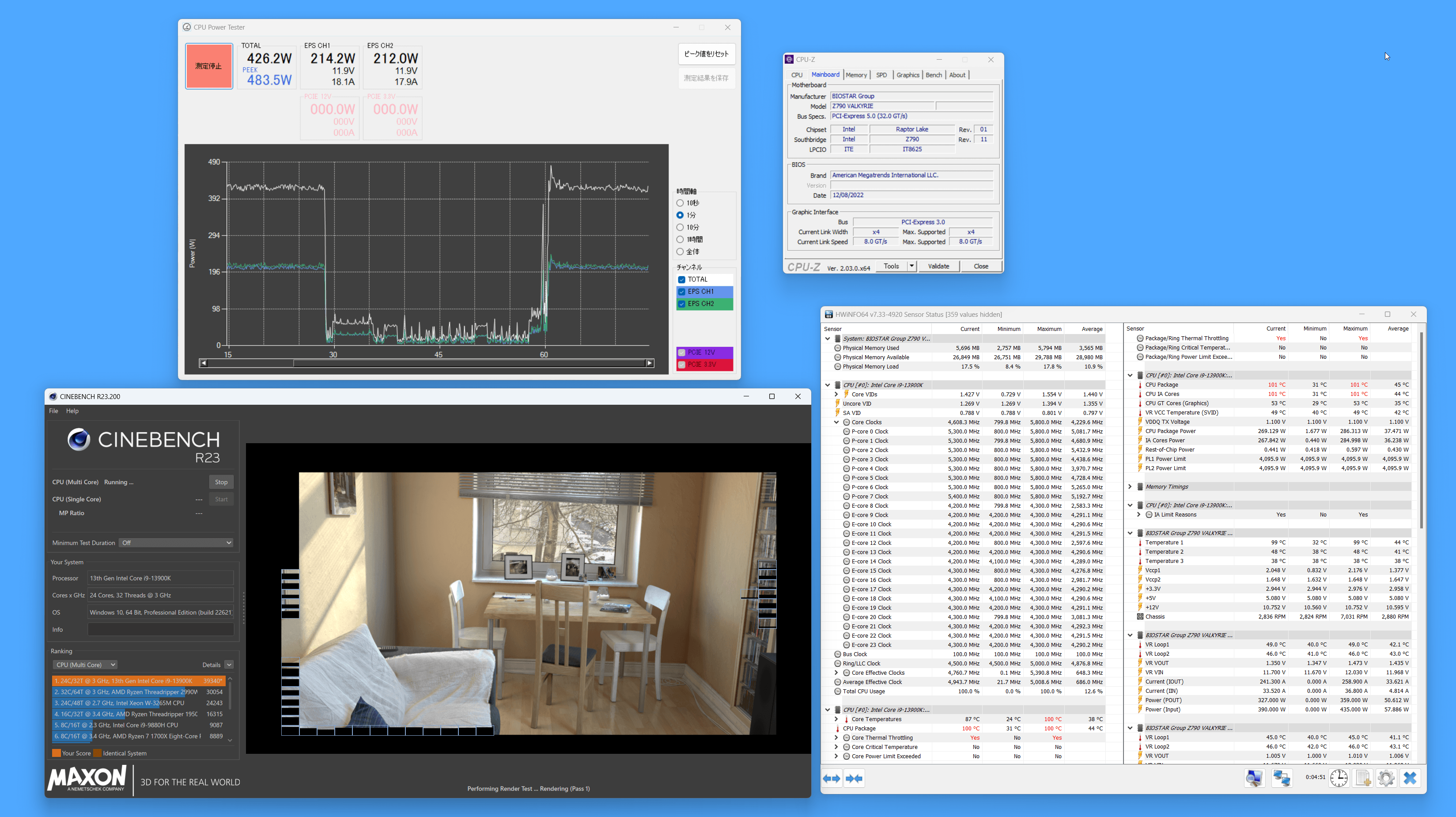The height and width of the screenshot is (817, 1456).
Task: Toggle EPS CH1 channel checkbox
Action: (x=682, y=292)
